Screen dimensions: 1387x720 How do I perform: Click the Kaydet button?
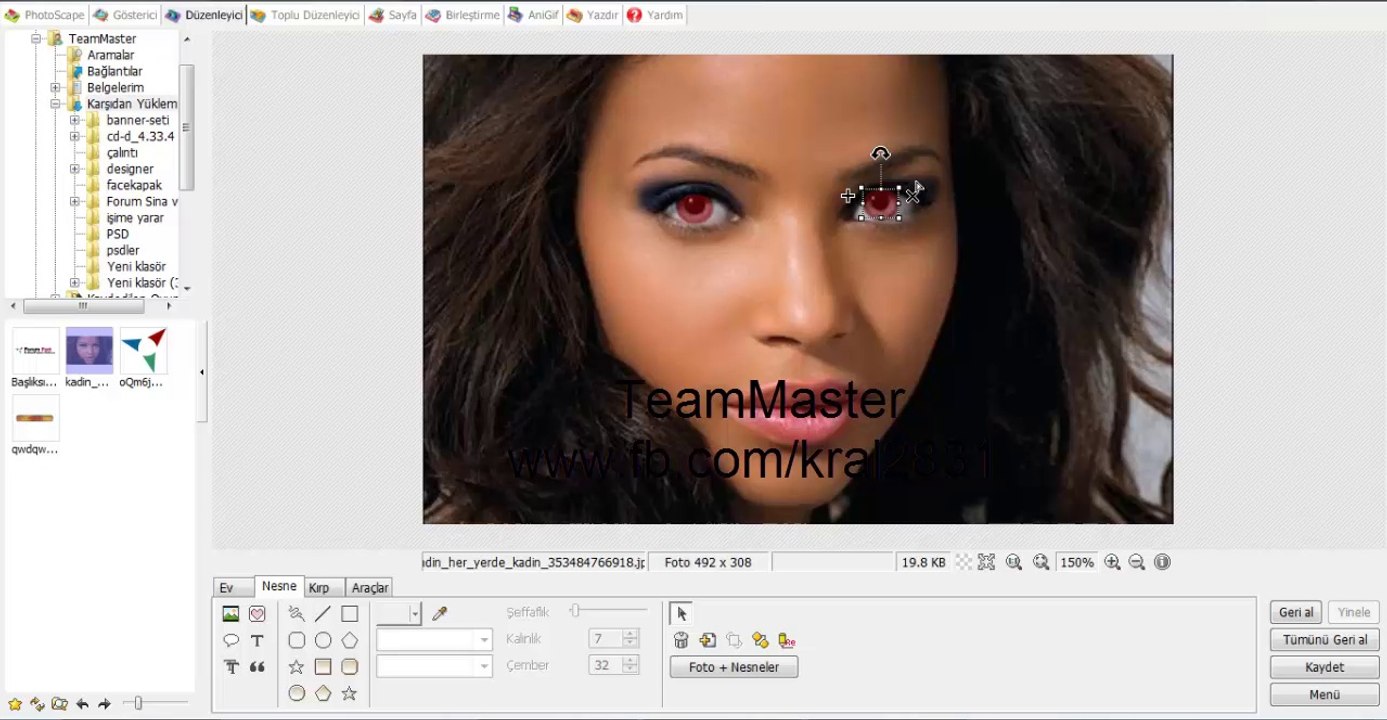tap(1325, 667)
